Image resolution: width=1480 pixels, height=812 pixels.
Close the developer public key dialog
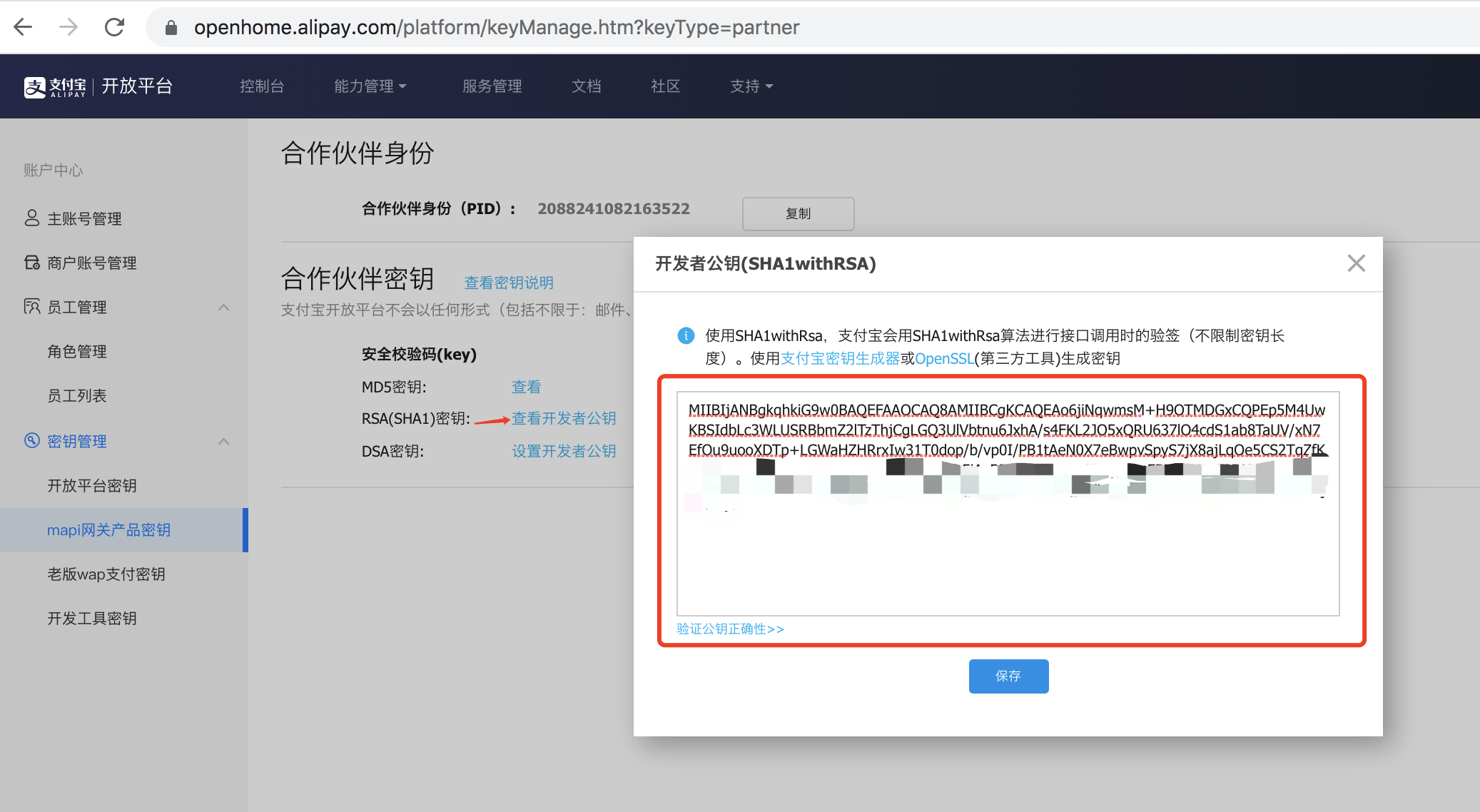[1356, 263]
